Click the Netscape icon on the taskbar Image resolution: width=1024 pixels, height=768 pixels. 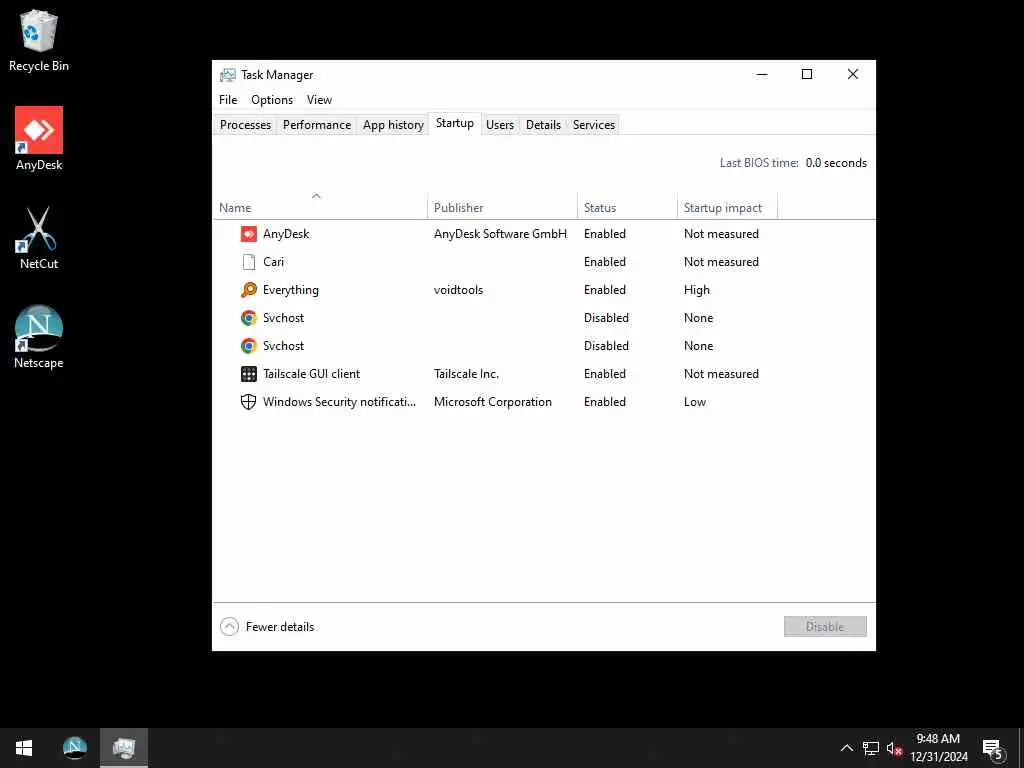tap(74, 748)
